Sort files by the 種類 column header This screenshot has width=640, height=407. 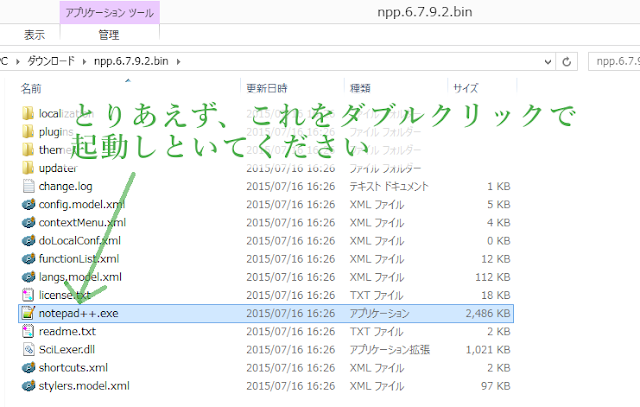tap(360, 88)
